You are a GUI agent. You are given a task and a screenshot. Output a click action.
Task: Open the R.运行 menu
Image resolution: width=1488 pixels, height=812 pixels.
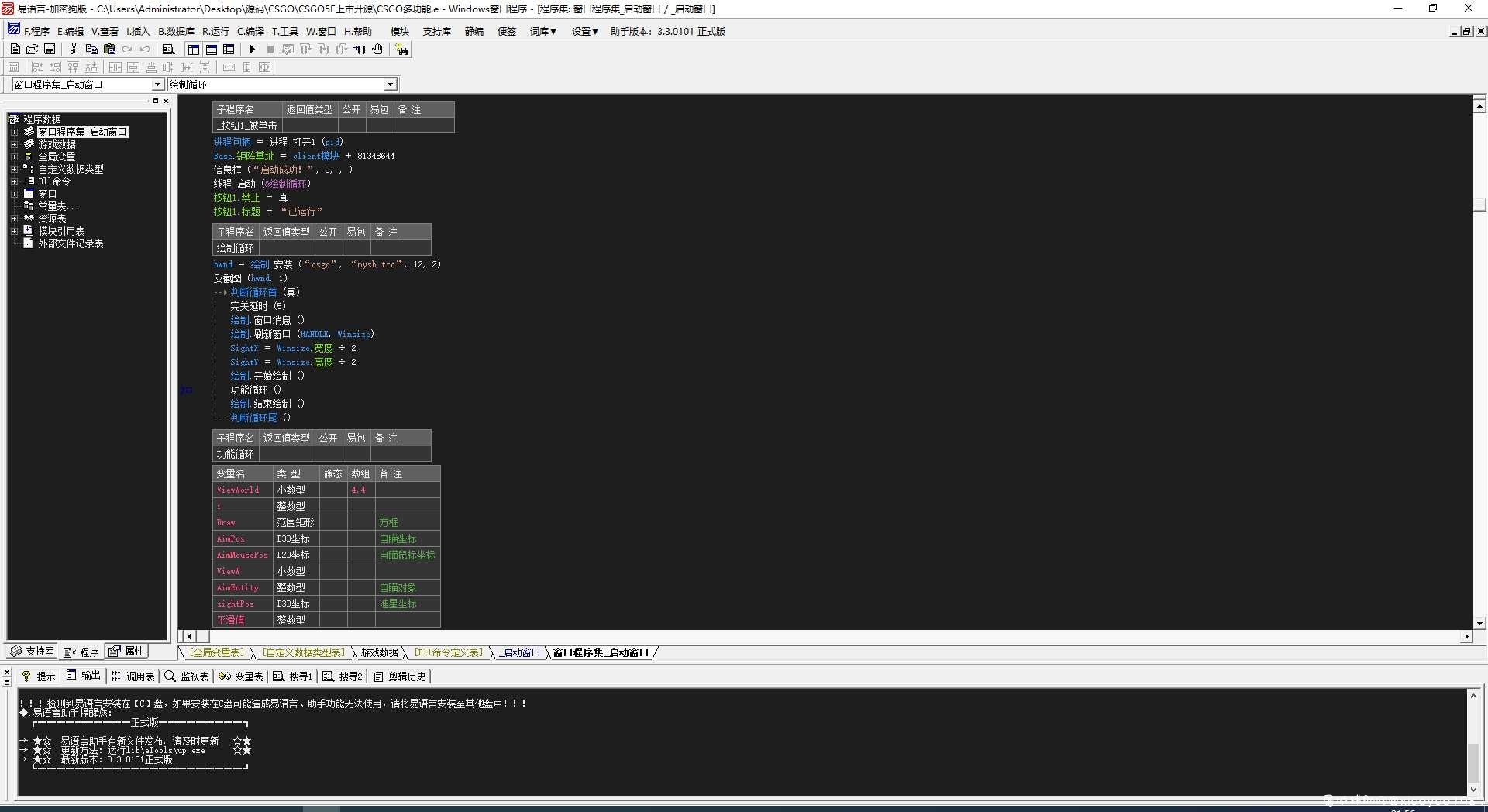pos(215,32)
